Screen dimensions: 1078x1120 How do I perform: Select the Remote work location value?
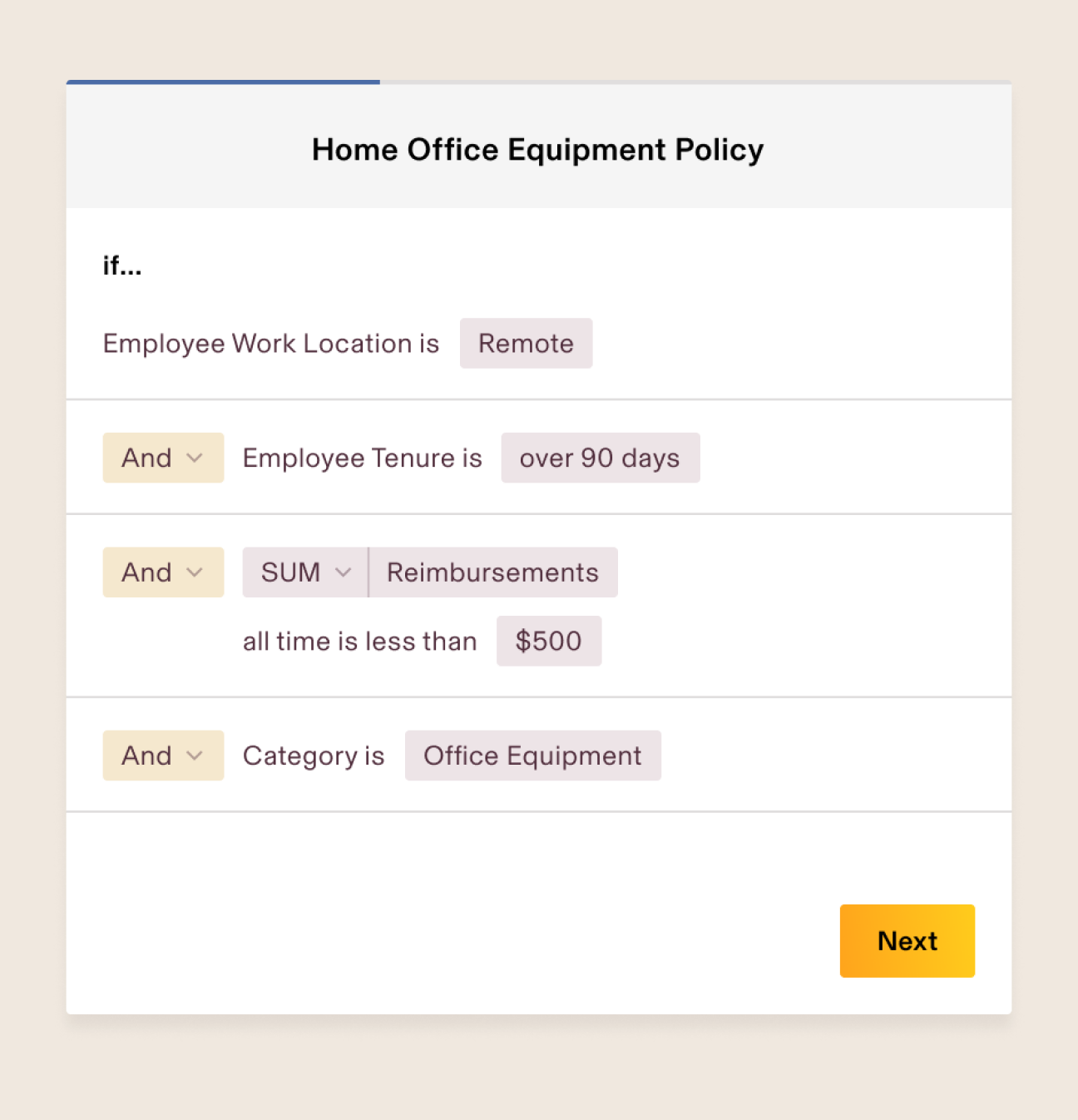526,343
